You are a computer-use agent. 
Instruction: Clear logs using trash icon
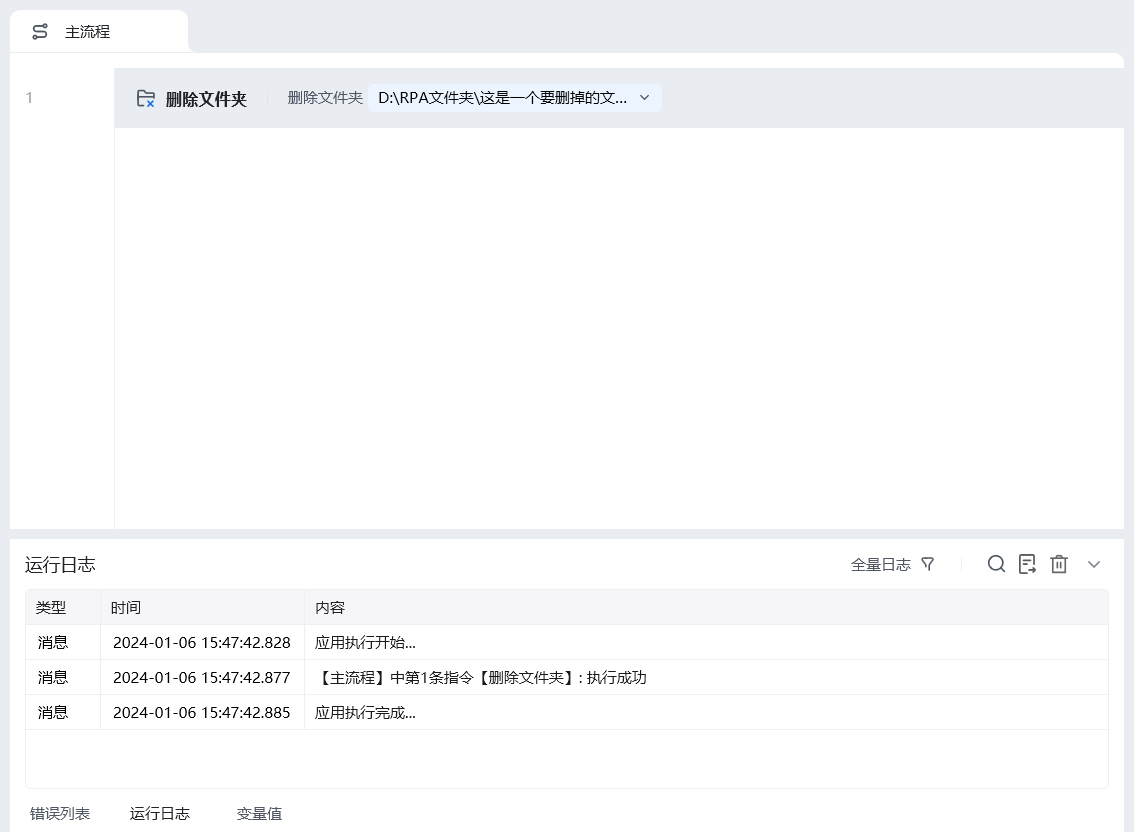pyautogui.click(x=1058, y=564)
